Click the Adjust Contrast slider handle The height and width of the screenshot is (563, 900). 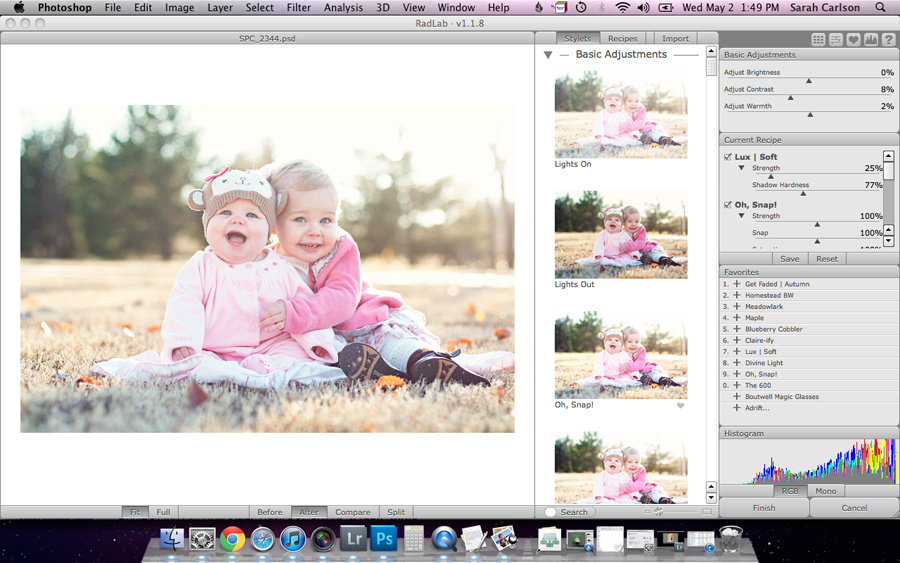(x=790, y=98)
